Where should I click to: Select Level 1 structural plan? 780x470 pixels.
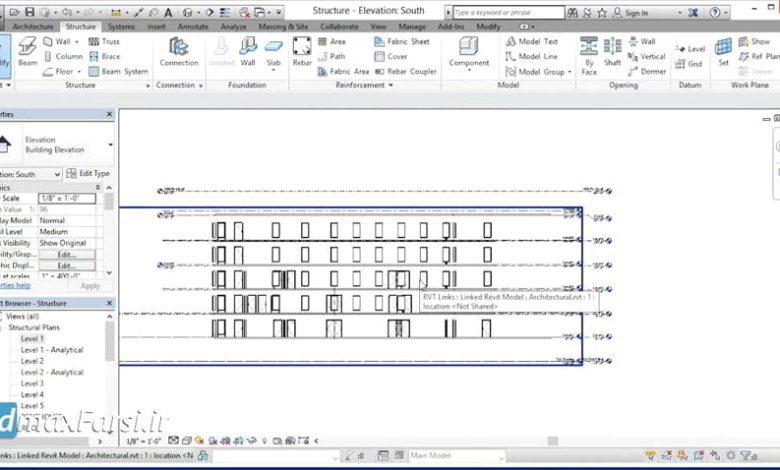(x=32, y=339)
